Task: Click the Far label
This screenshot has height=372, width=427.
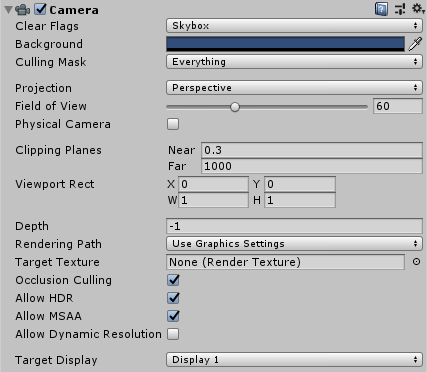Action: (x=177, y=166)
